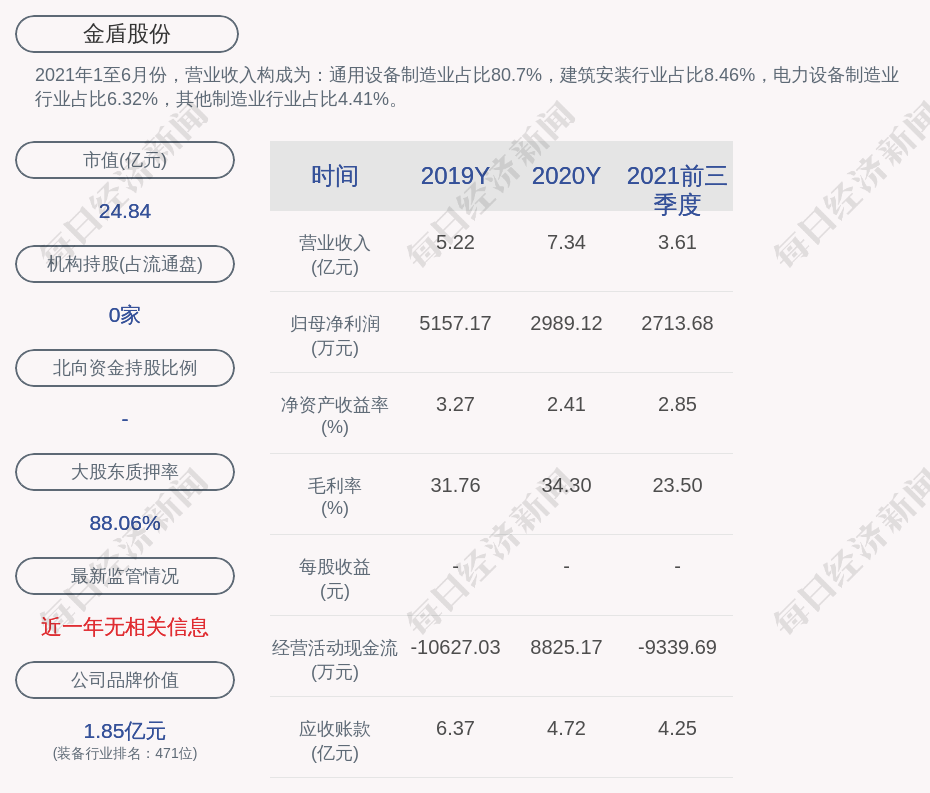
Task: Click the 金盾股份 company name pill
Action: click(x=127, y=34)
